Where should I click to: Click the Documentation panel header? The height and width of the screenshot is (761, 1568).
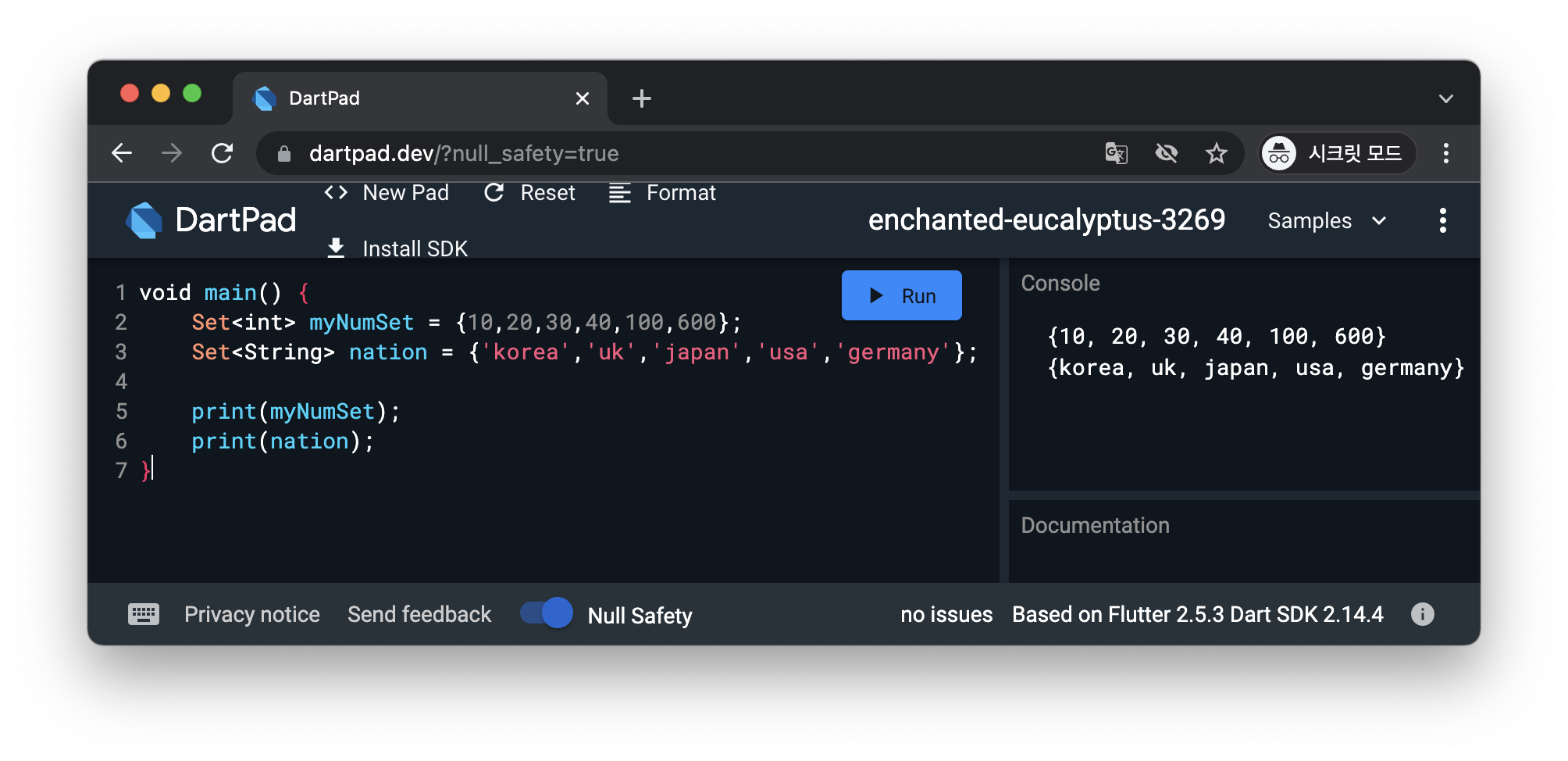click(x=1095, y=525)
